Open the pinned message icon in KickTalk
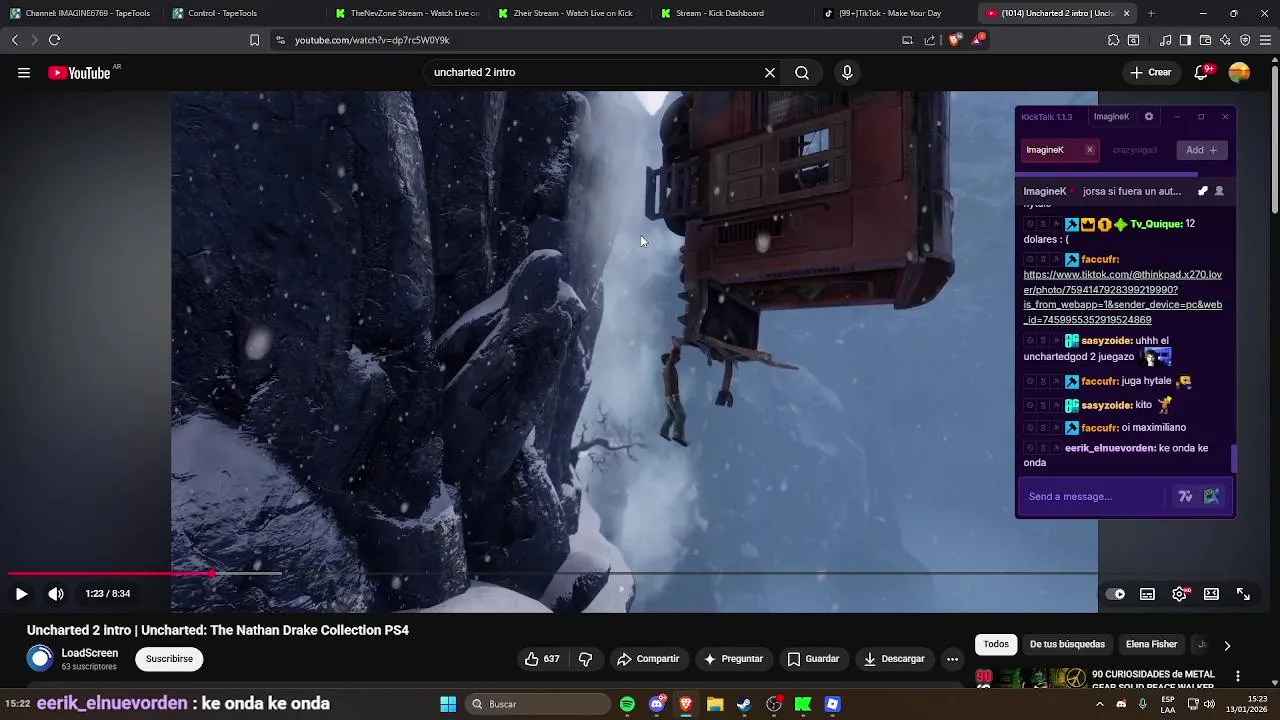 [1203, 191]
